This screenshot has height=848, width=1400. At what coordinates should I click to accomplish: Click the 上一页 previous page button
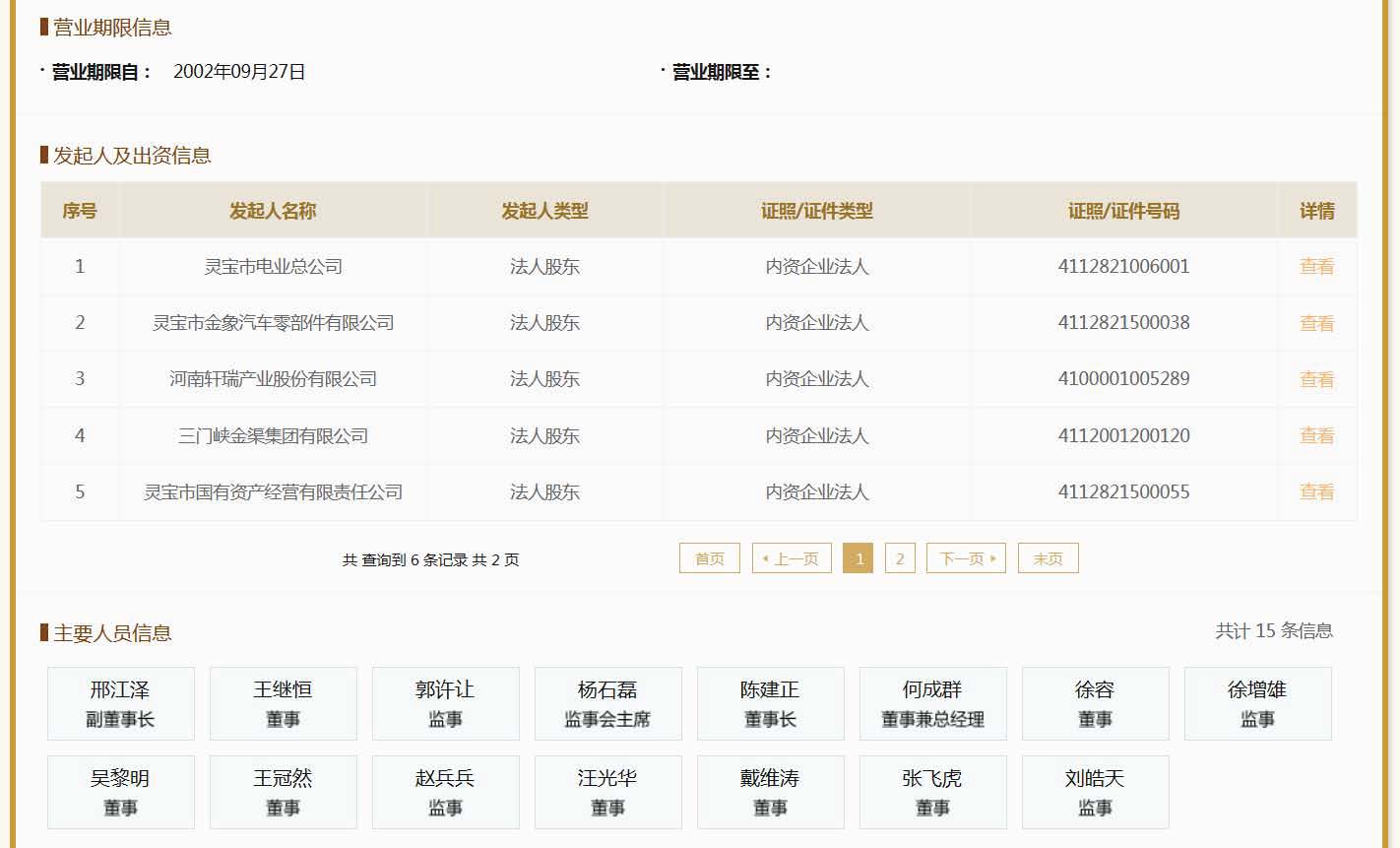coord(792,558)
